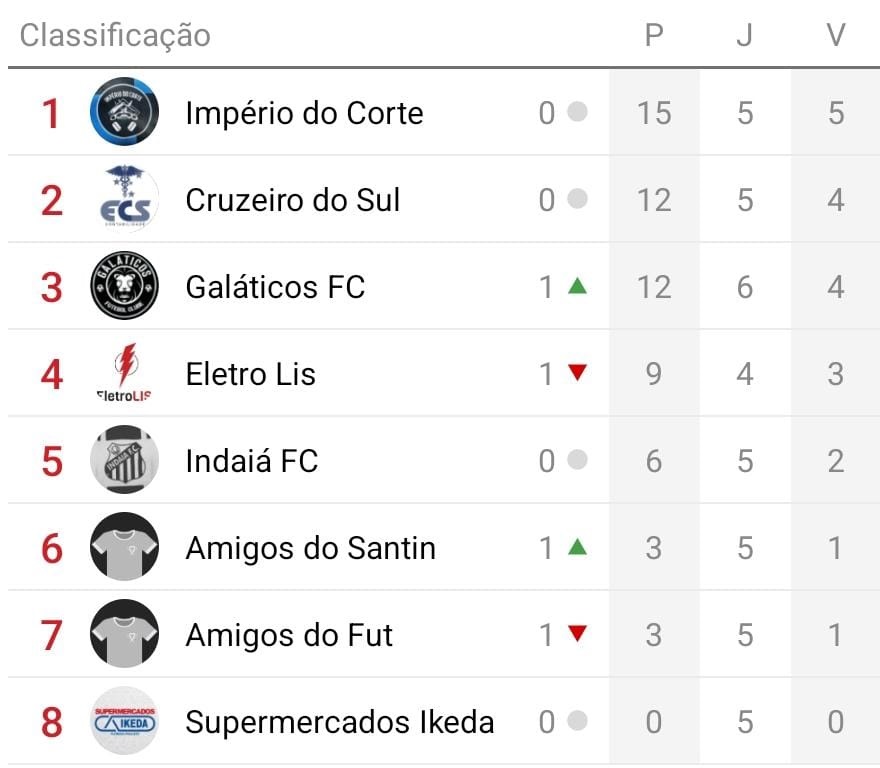Select the Eletro Lis lightning logo
Viewport: 880px width, 768px height.
pyautogui.click(x=124, y=373)
